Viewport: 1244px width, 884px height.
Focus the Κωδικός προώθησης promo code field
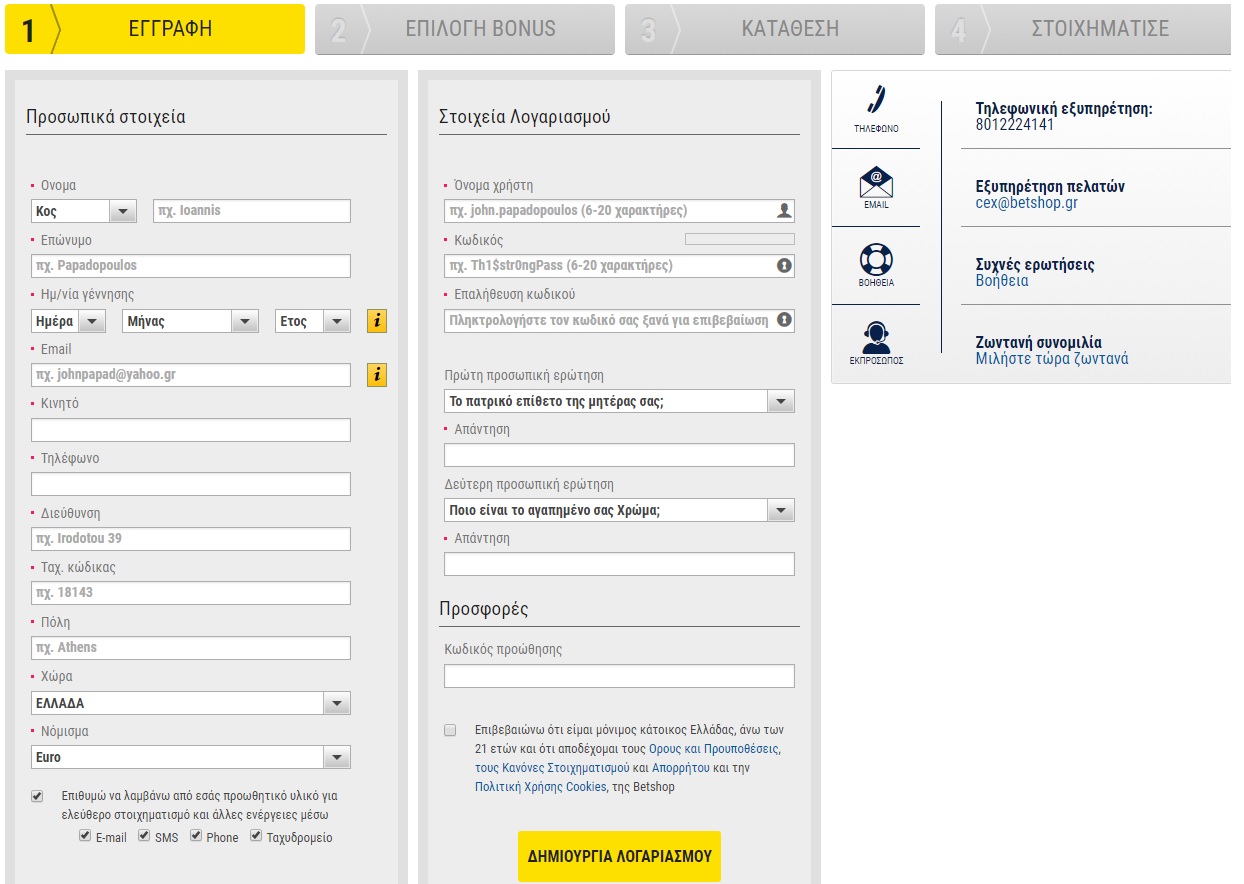point(619,676)
